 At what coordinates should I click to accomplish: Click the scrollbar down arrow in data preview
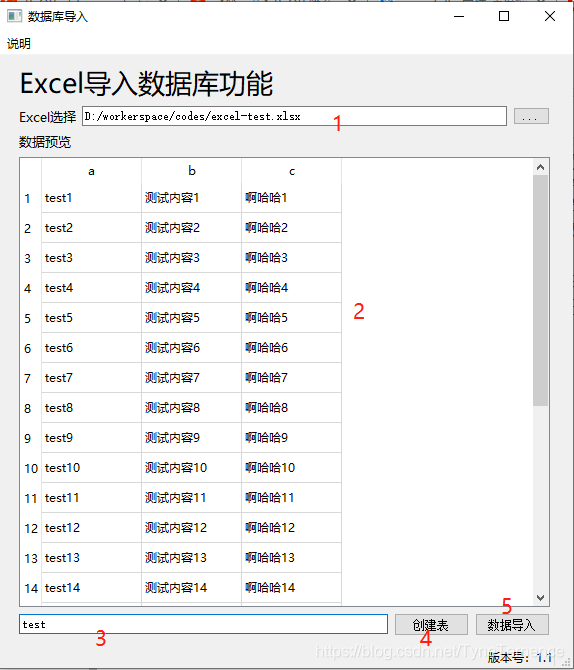(x=540, y=597)
